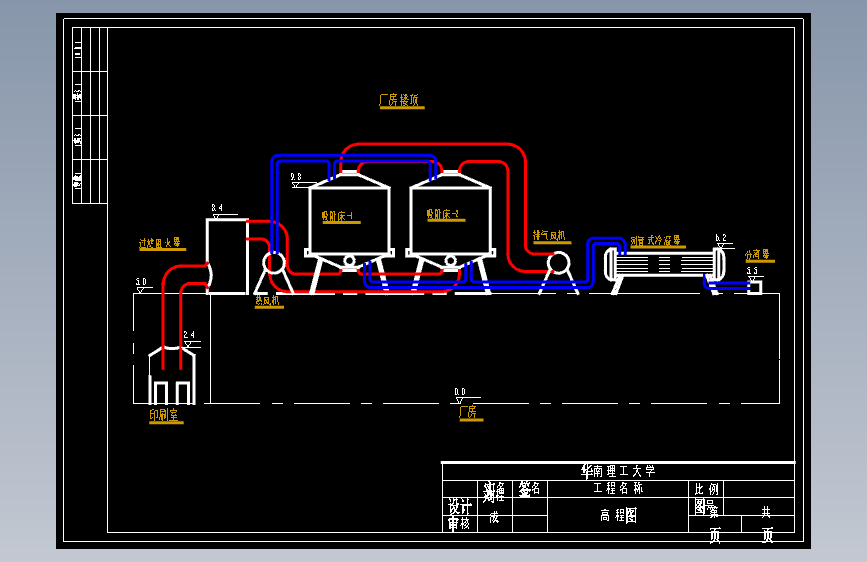This screenshot has height=562, width=867.
Task: Select the 工程名称 title block cell
Action: (x=618, y=488)
